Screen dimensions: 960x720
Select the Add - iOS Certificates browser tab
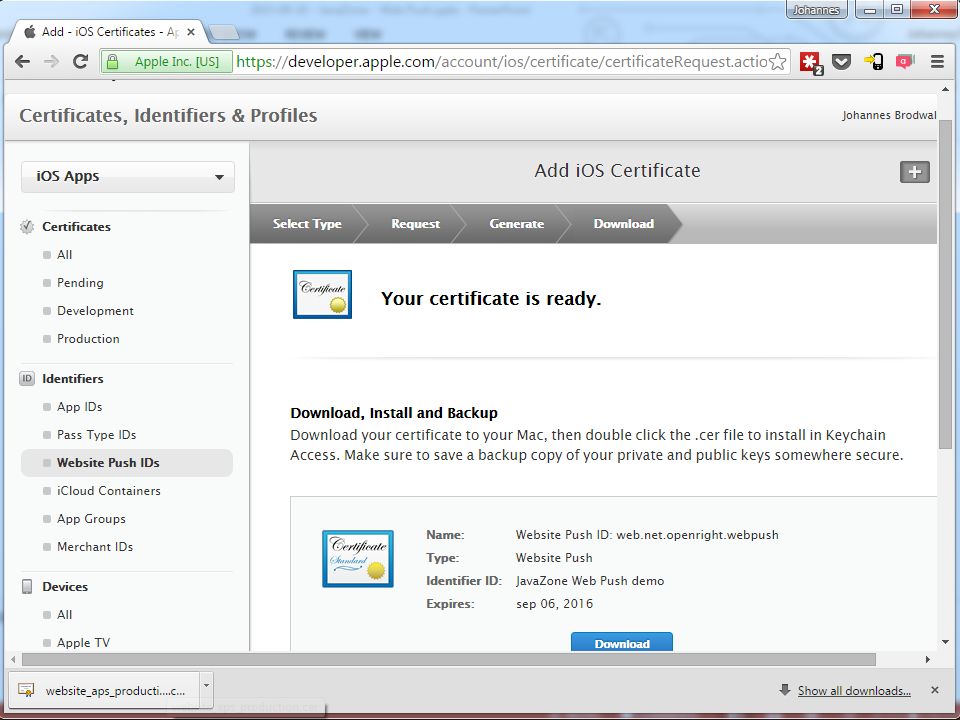pyautogui.click(x=109, y=32)
